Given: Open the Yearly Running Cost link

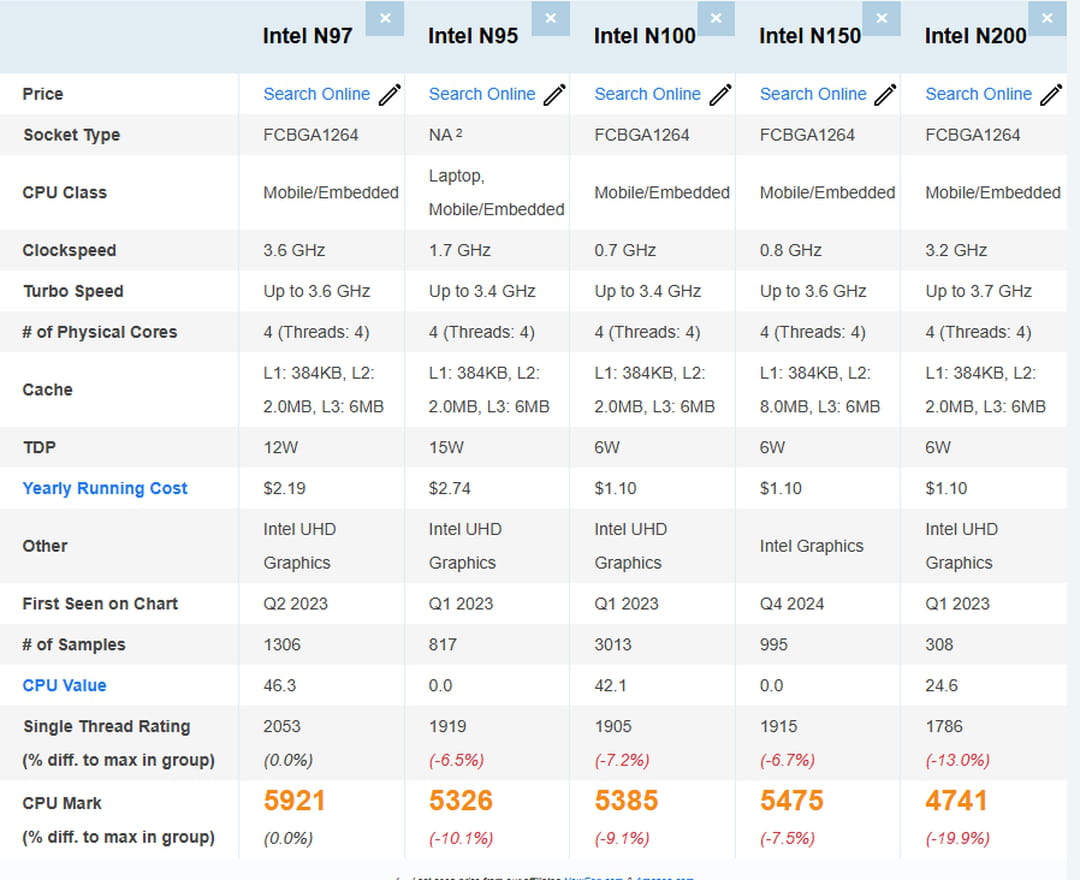Looking at the screenshot, I should 105,488.
